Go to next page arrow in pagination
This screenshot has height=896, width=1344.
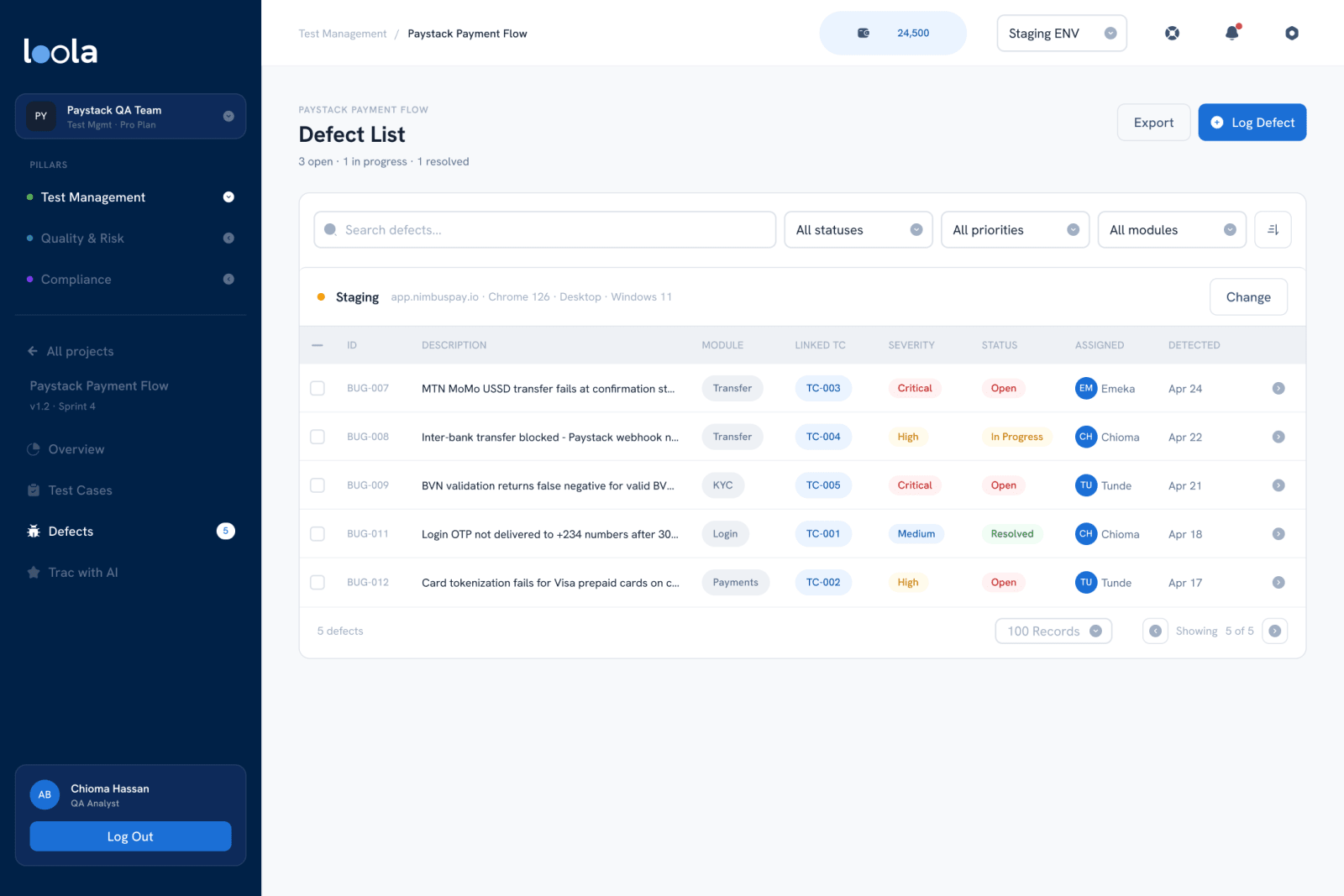[x=1274, y=631]
